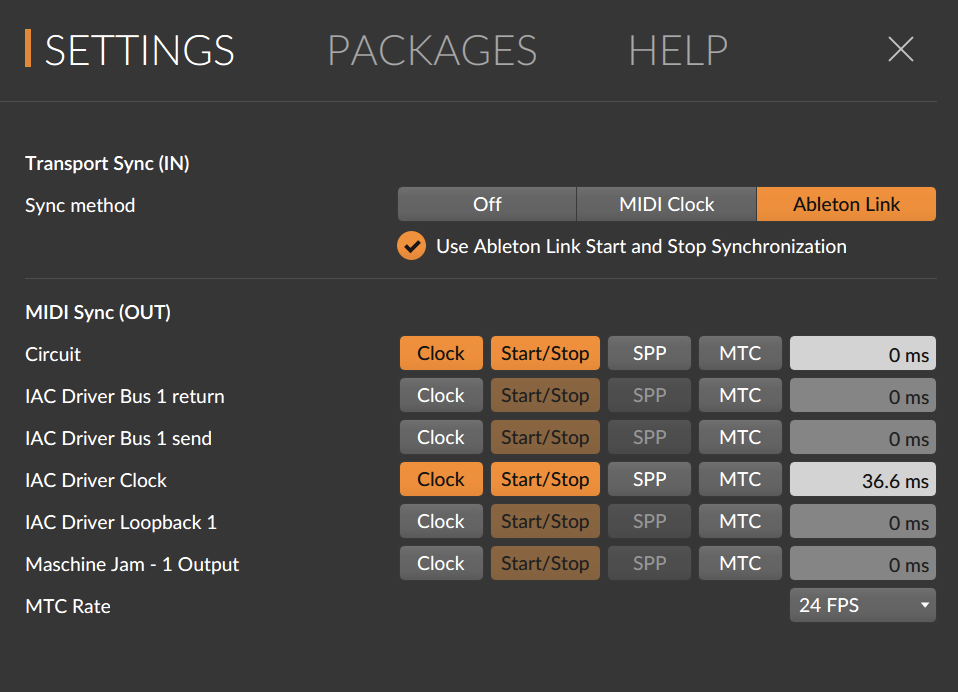The height and width of the screenshot is (692, 958).
Task: Click the MIDI Sync (OUT) heading
Action: click(98, 313)
